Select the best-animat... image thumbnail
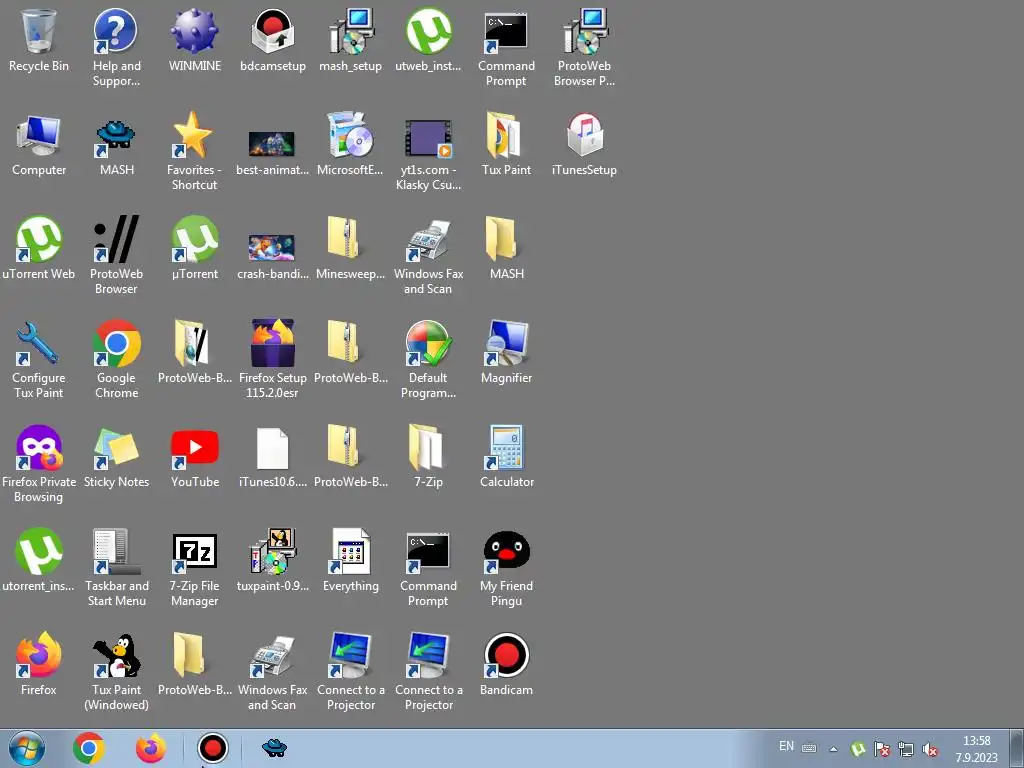Image resolution: width=1024 pixels, height=768 pixels. [x=272, y=144]
